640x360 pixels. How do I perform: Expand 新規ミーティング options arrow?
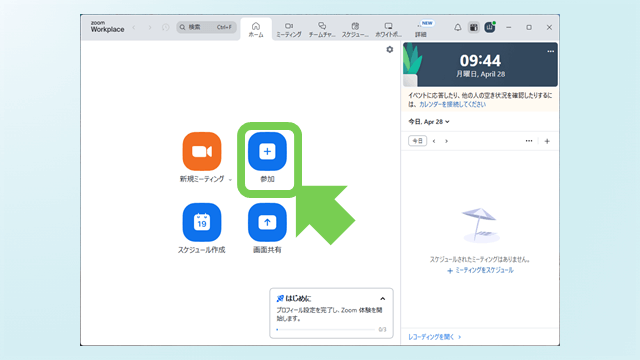(x=230, y=180)
